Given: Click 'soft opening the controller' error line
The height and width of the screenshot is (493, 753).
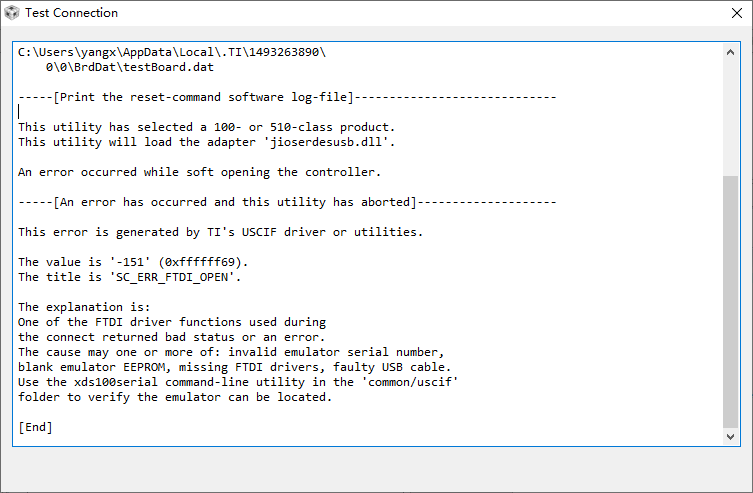Looking at the screenshot, I should click(199, 172).
